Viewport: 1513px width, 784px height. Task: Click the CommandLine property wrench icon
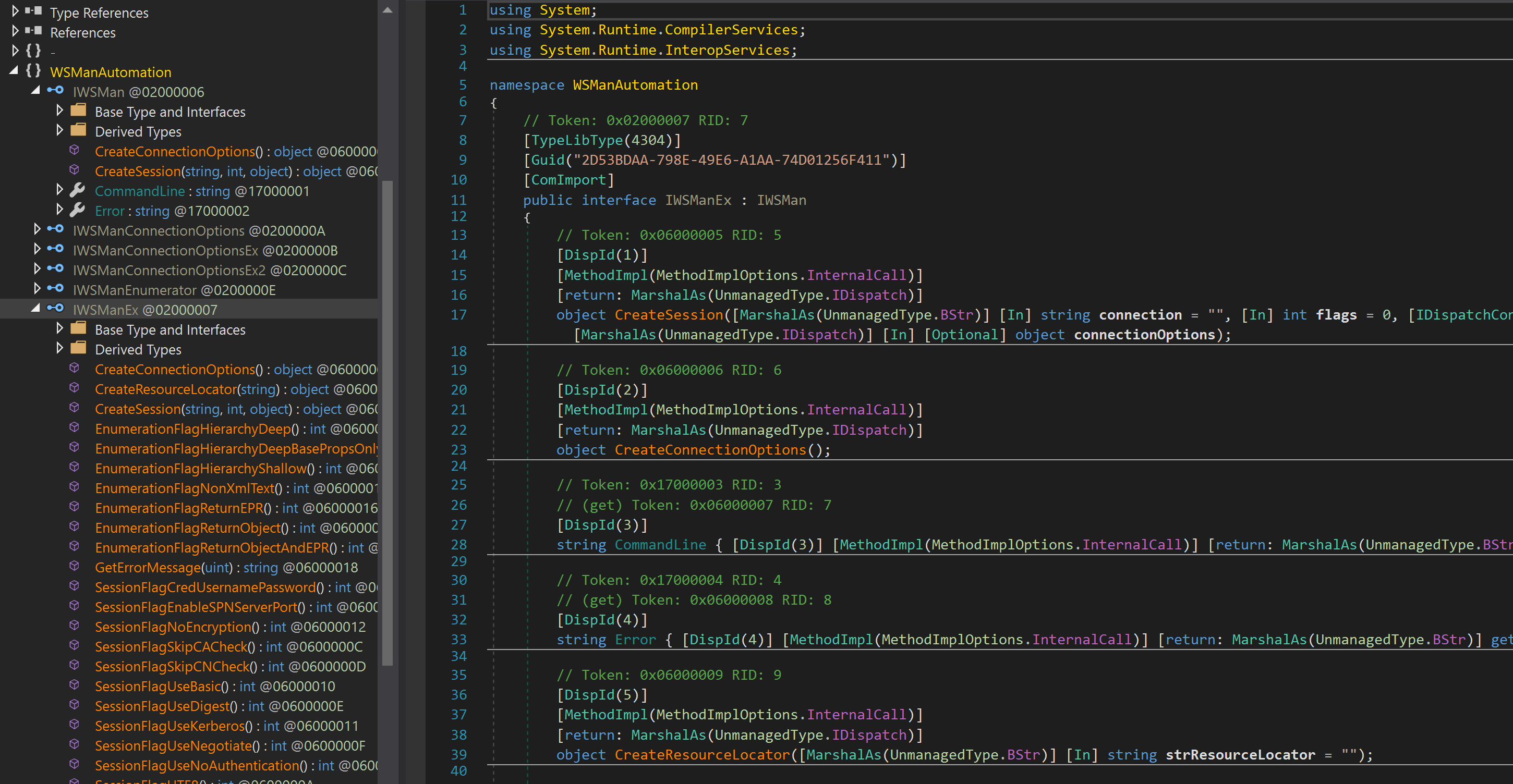(x=78, y=190)
